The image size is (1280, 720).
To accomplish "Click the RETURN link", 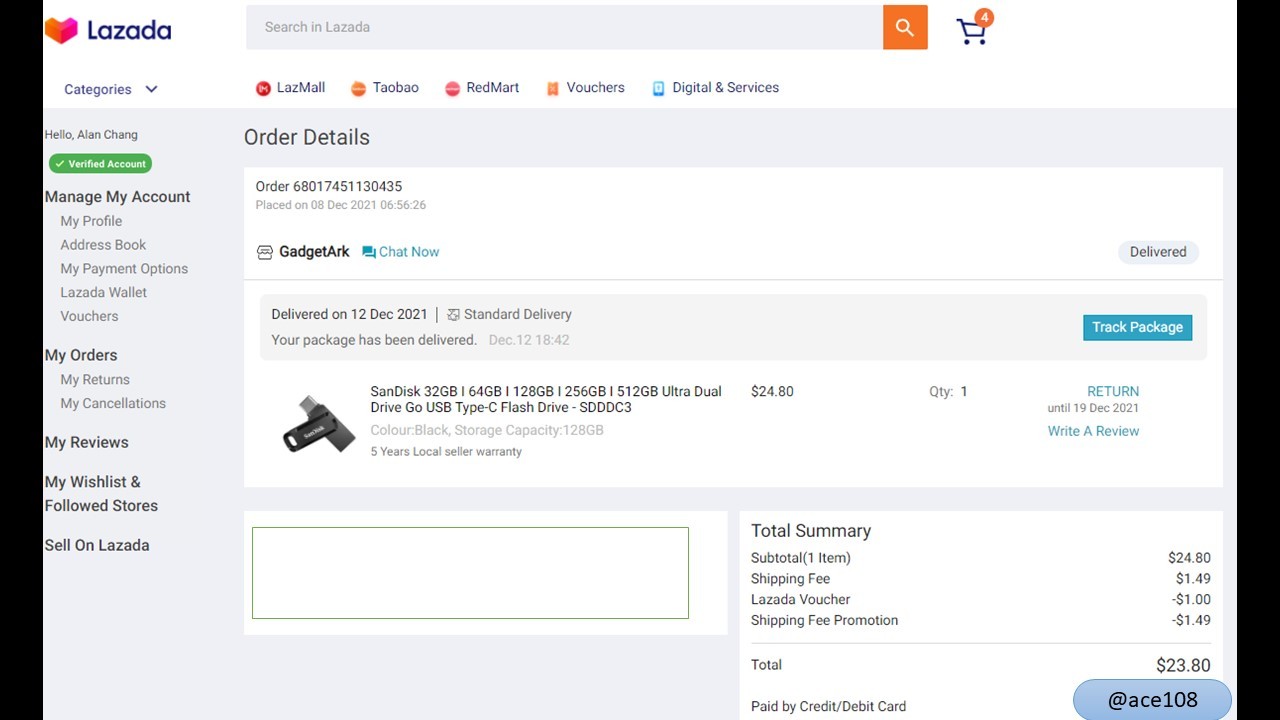I will tap(1113, 391).
